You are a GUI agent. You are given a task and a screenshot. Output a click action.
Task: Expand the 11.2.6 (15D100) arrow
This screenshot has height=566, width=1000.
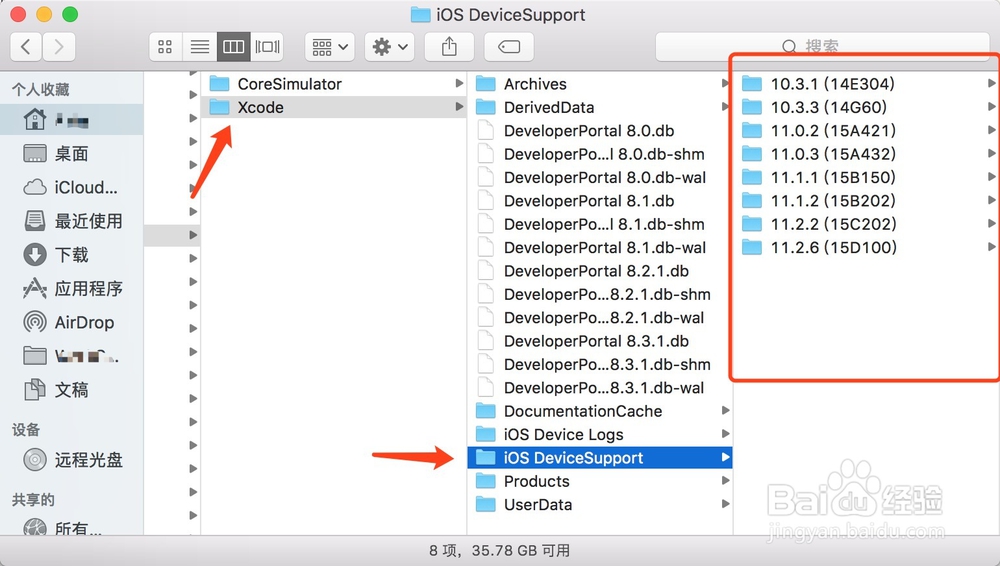(x=992, y=248)
